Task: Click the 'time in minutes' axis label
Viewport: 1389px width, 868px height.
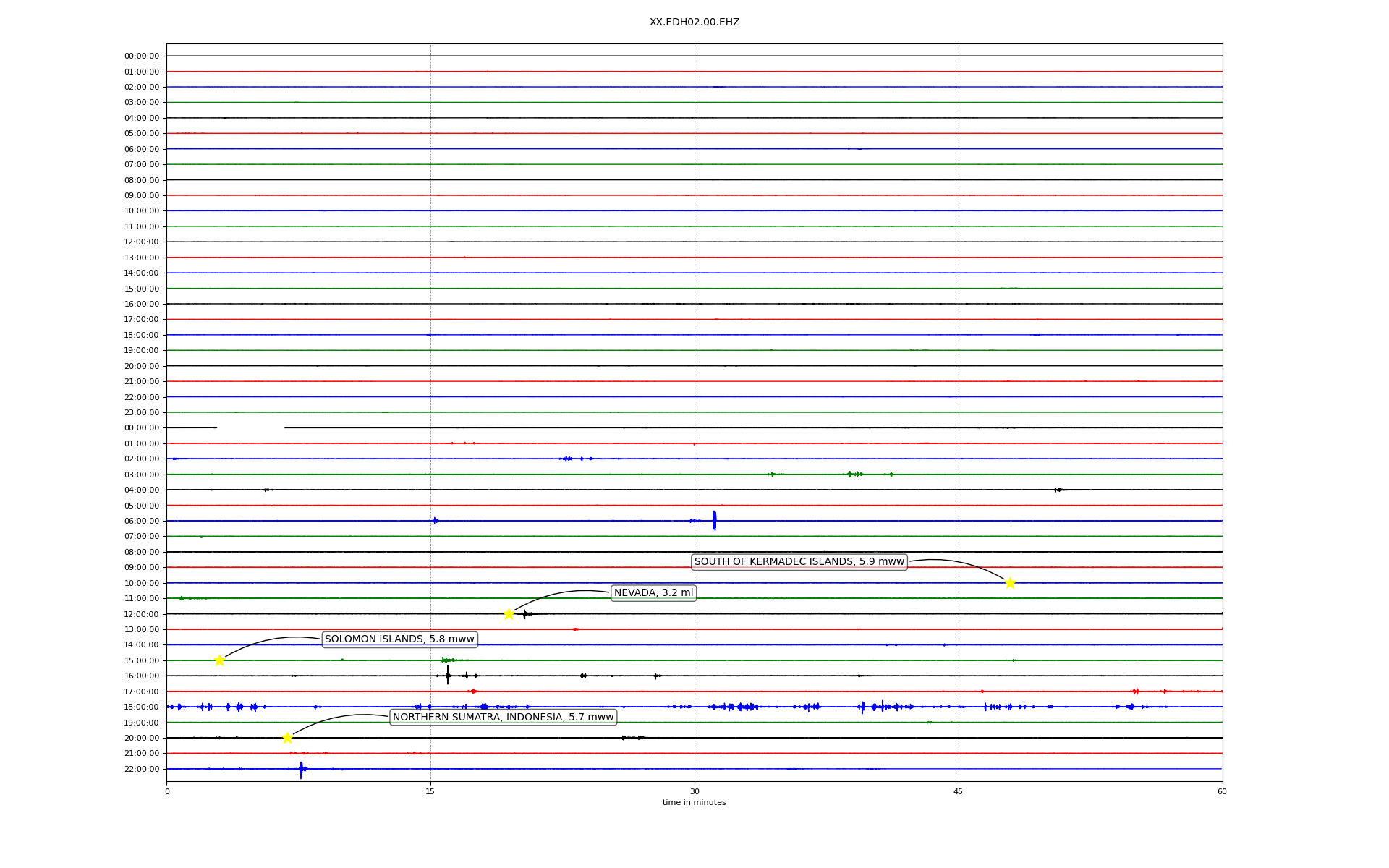Action: 694,802
